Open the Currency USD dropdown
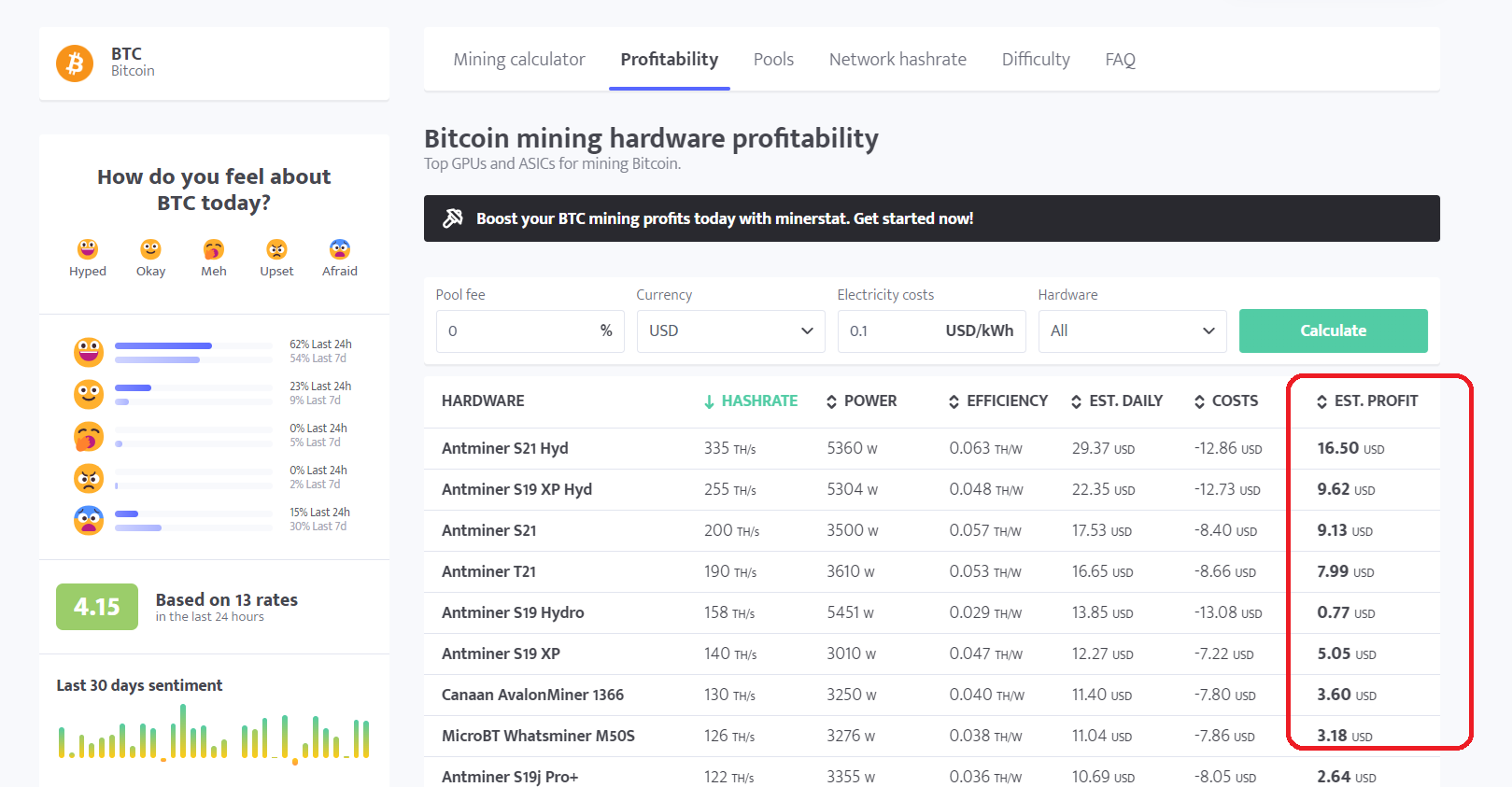Image resolution: width=1512 pixels, height=787 pixels. 730,331
